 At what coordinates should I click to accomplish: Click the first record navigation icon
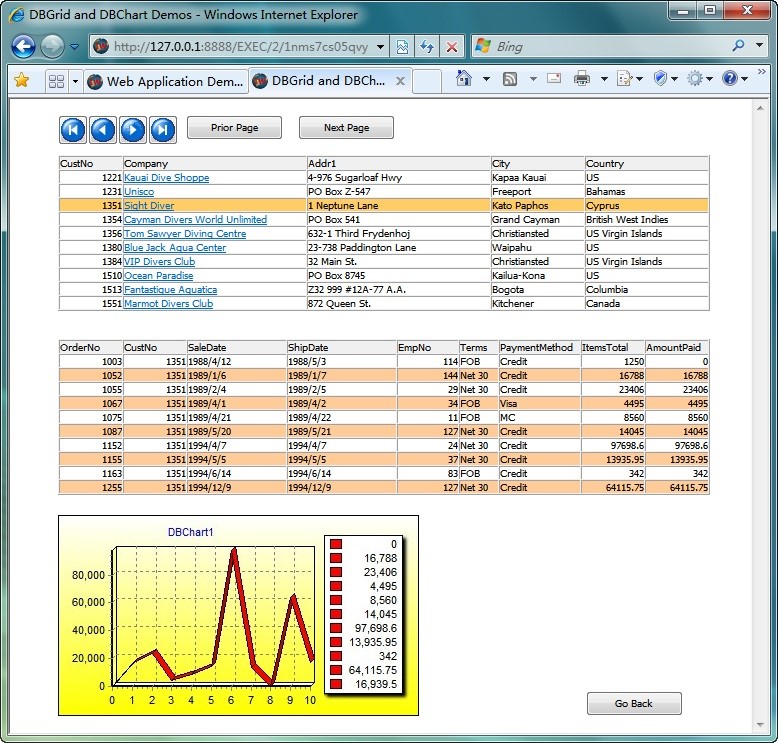(x=73, y=129)
